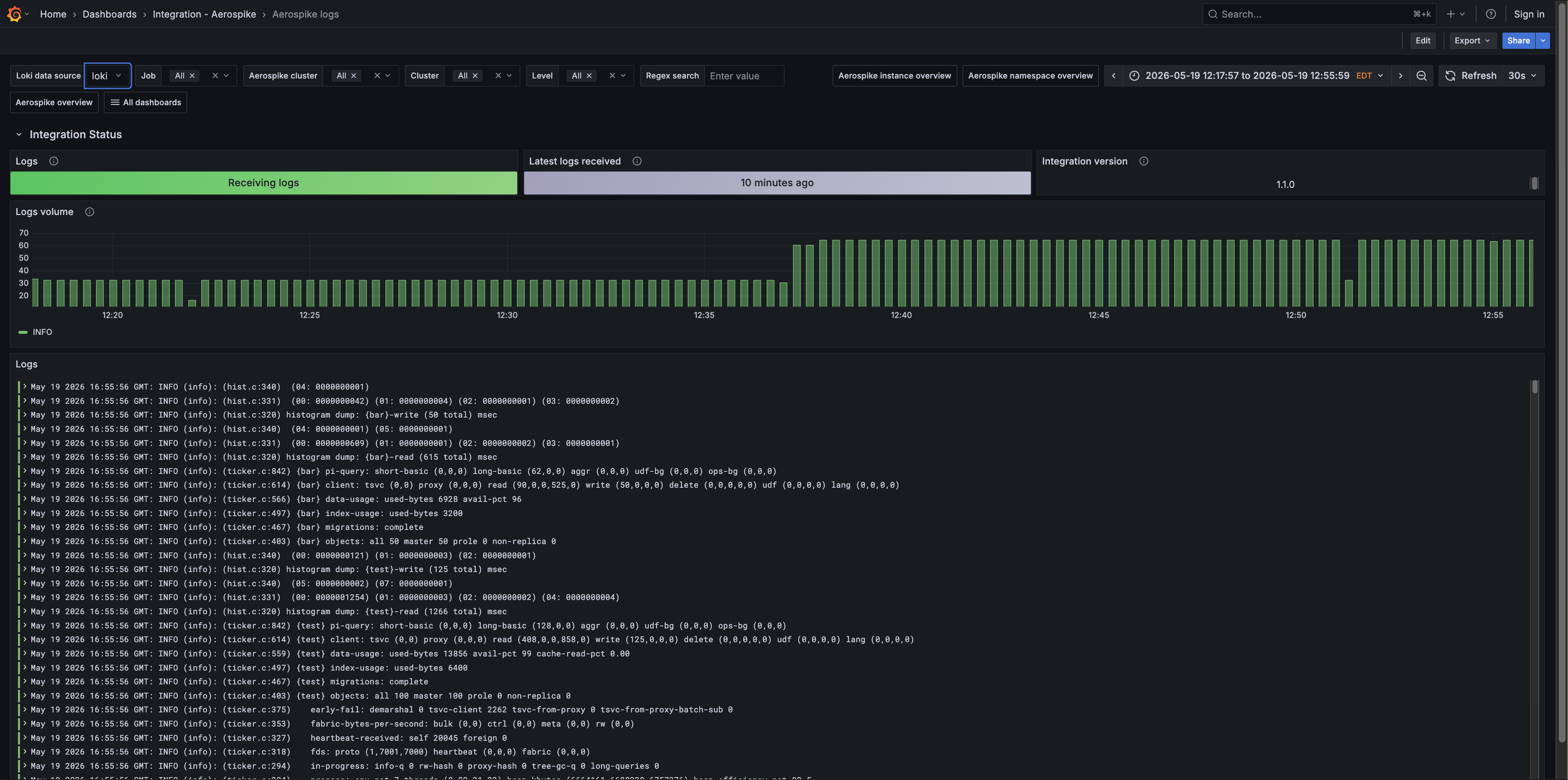
Task: Click the top Search field
Action: [x=1319, y=14]
